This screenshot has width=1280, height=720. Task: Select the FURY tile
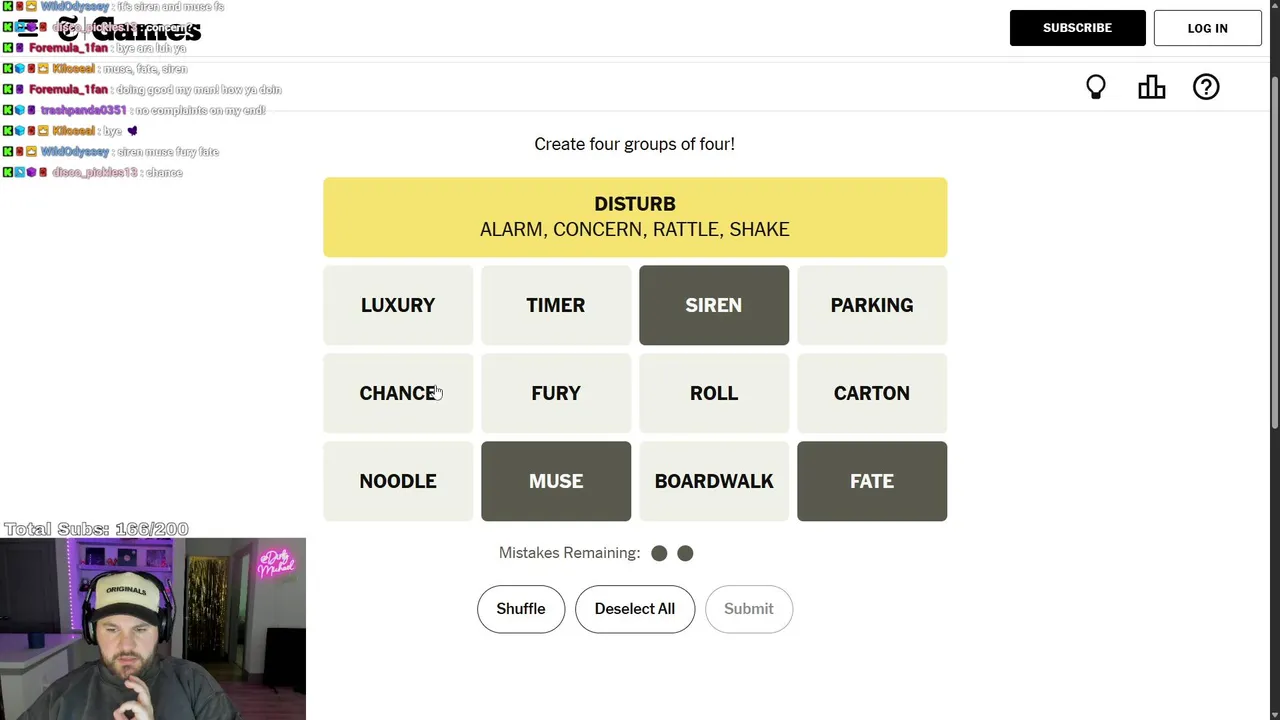tap(555, 393)
